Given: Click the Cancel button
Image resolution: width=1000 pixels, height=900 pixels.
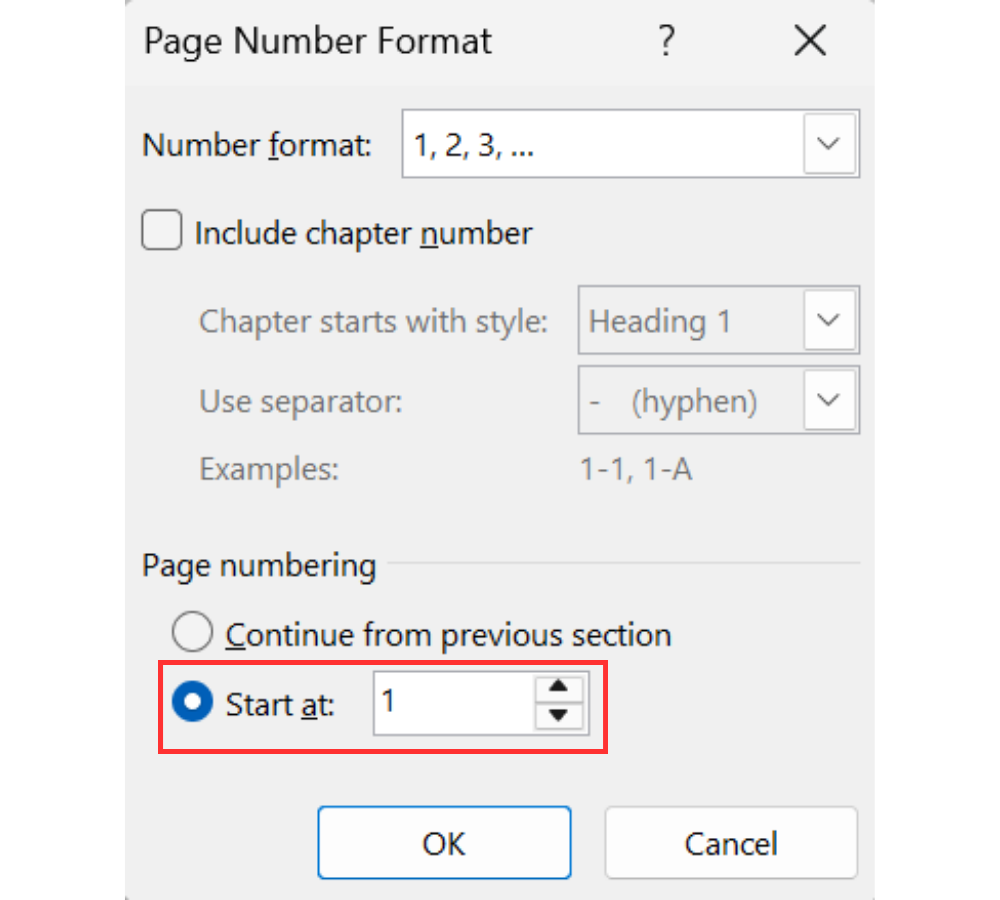Looking at the screenshot, I should click(x=731, y=843).
